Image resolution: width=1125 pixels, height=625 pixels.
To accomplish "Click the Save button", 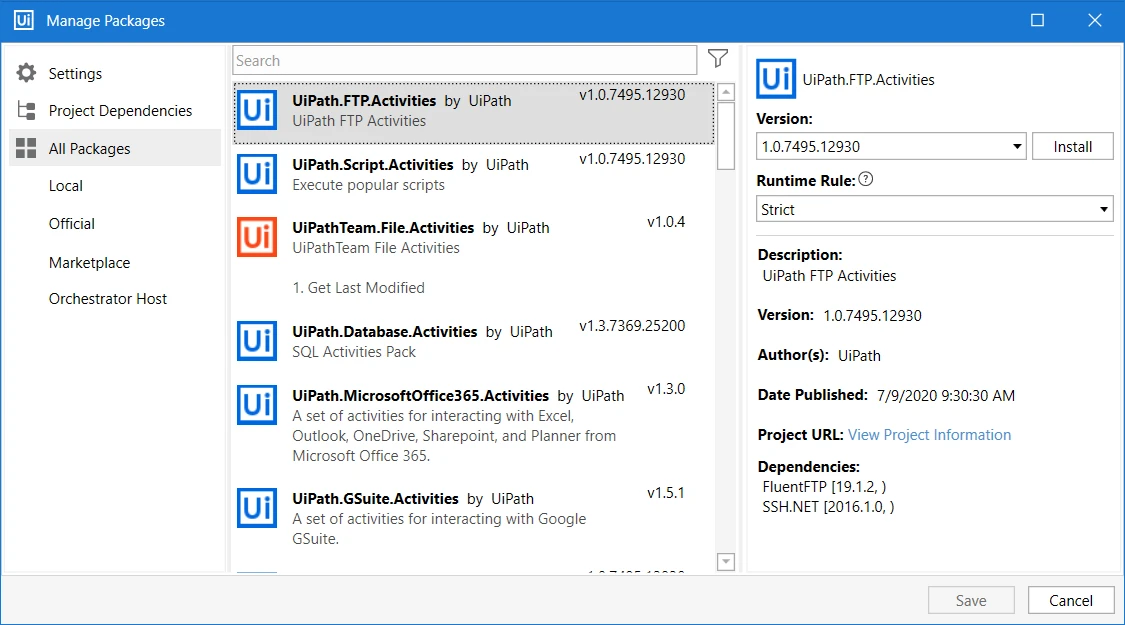I will click(971, 601).
